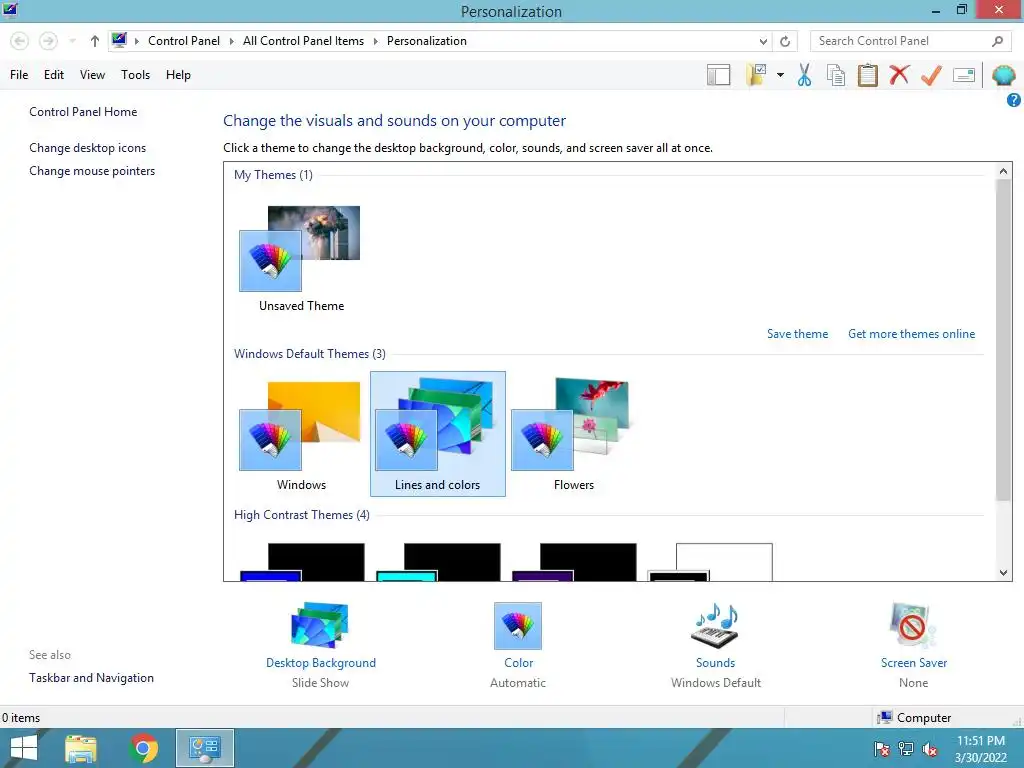This screenshot has width=1024, height=768.
Task: Click the network tray icon
Action: [906, 749]
